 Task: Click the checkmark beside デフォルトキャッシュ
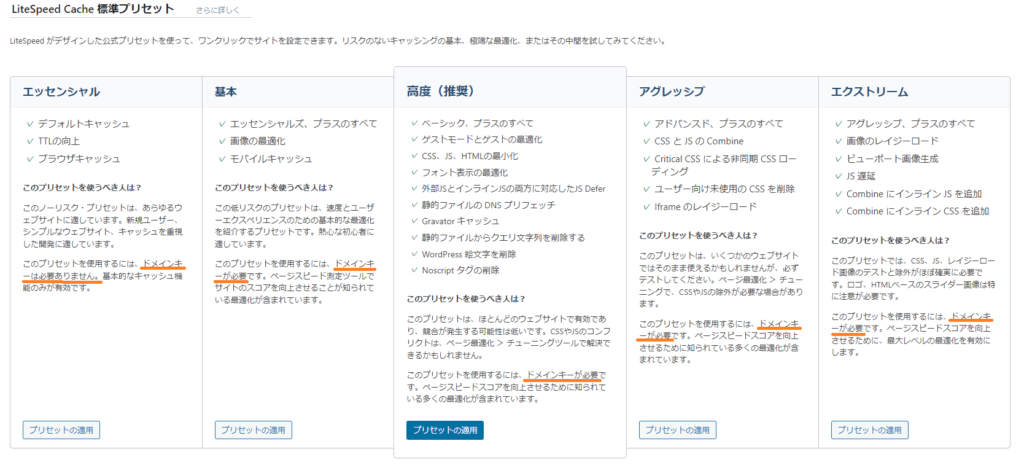coord(30,124)
